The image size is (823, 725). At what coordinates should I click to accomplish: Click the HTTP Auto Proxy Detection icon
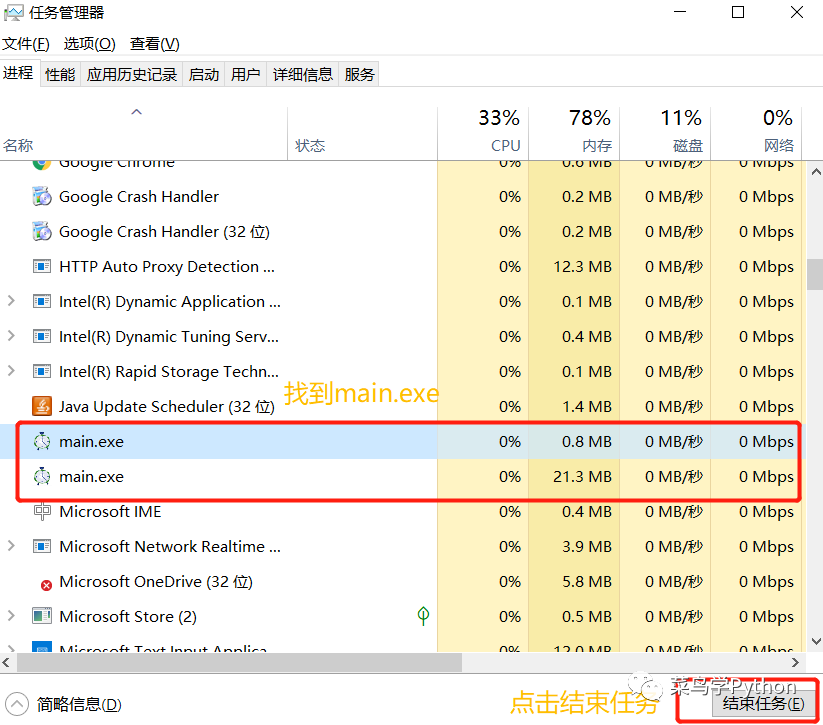tap(42, 267)
